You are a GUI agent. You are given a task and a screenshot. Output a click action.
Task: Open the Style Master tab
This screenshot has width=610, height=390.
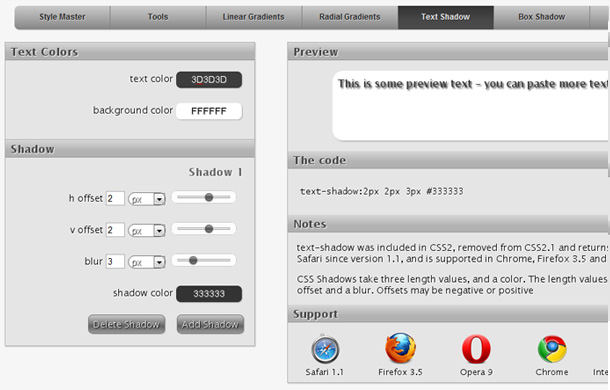click(x=62, y=17)
